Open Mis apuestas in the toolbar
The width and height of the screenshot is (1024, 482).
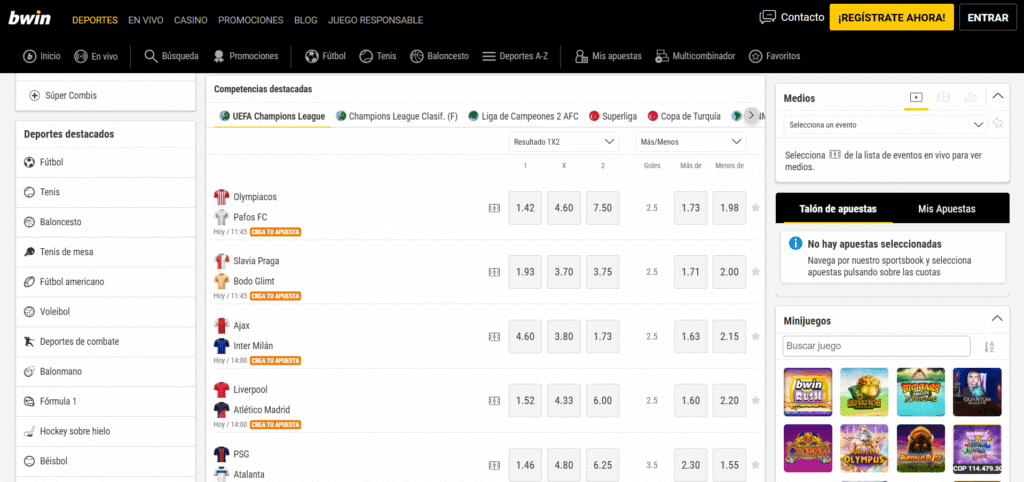click(x=608, y=56)
